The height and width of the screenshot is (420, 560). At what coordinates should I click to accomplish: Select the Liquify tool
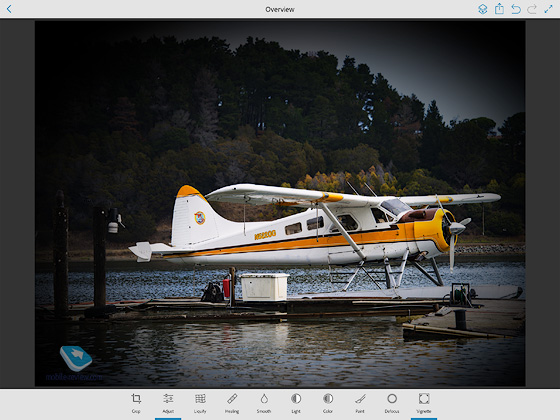tap(200, 403)
